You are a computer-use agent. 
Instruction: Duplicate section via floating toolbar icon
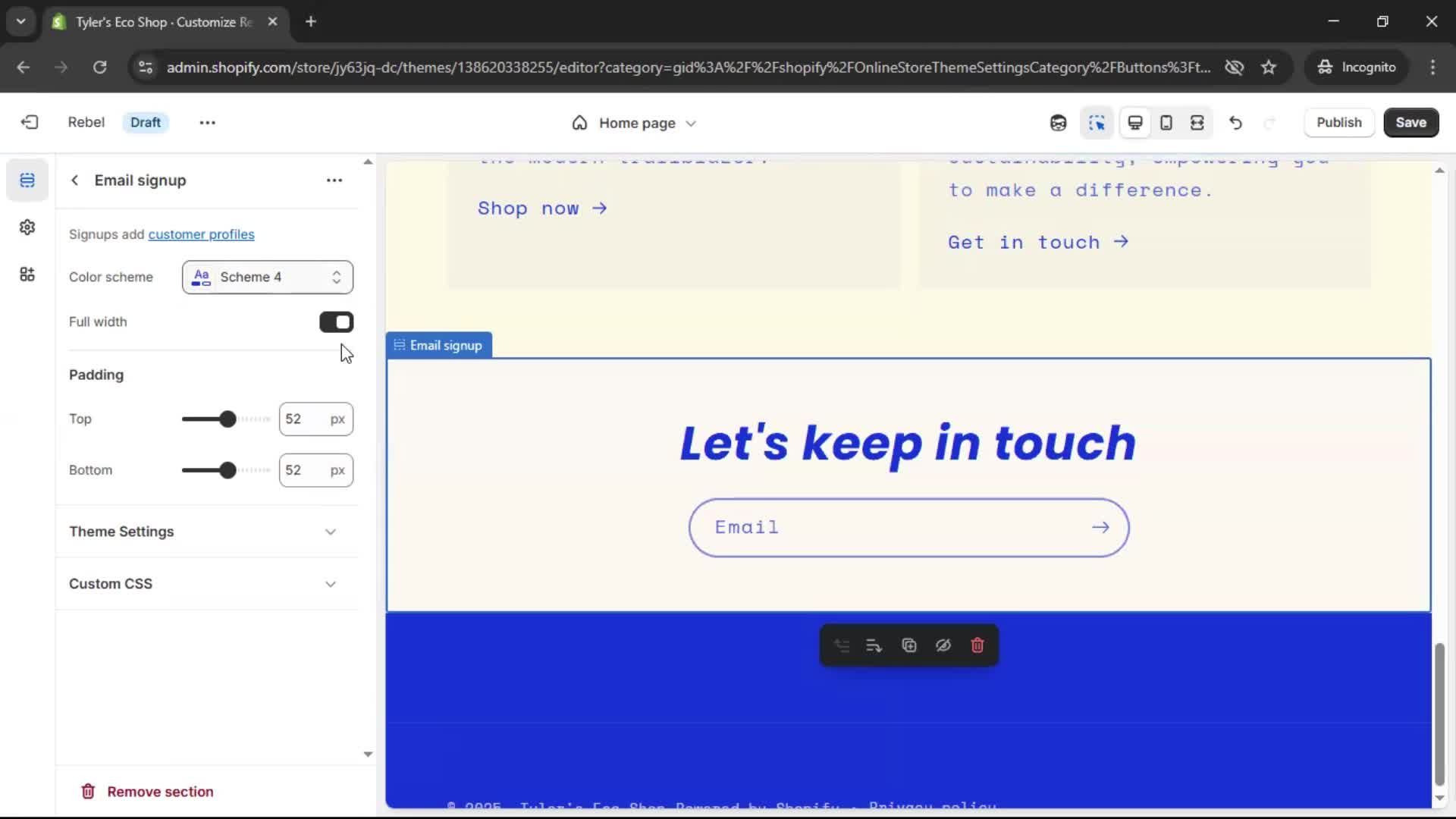click(908, 645)
